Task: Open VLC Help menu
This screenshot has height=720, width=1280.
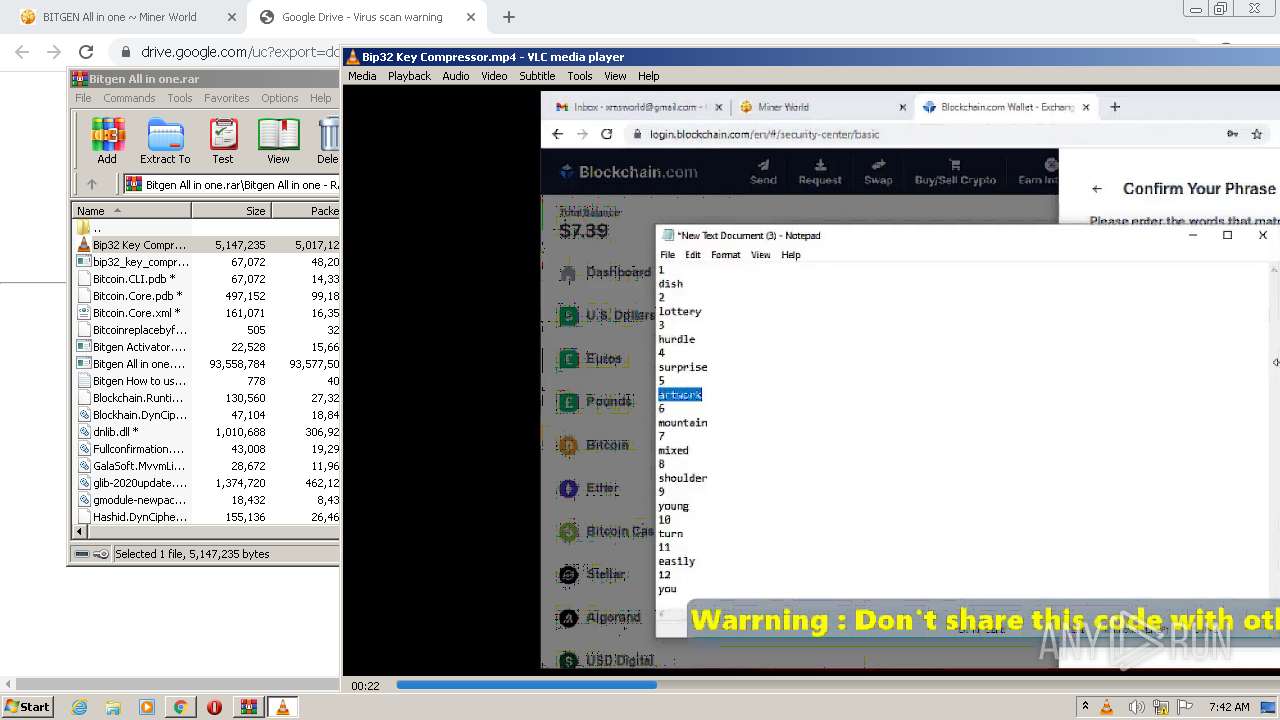Action: pyautogui.click(x=649, y=76)
